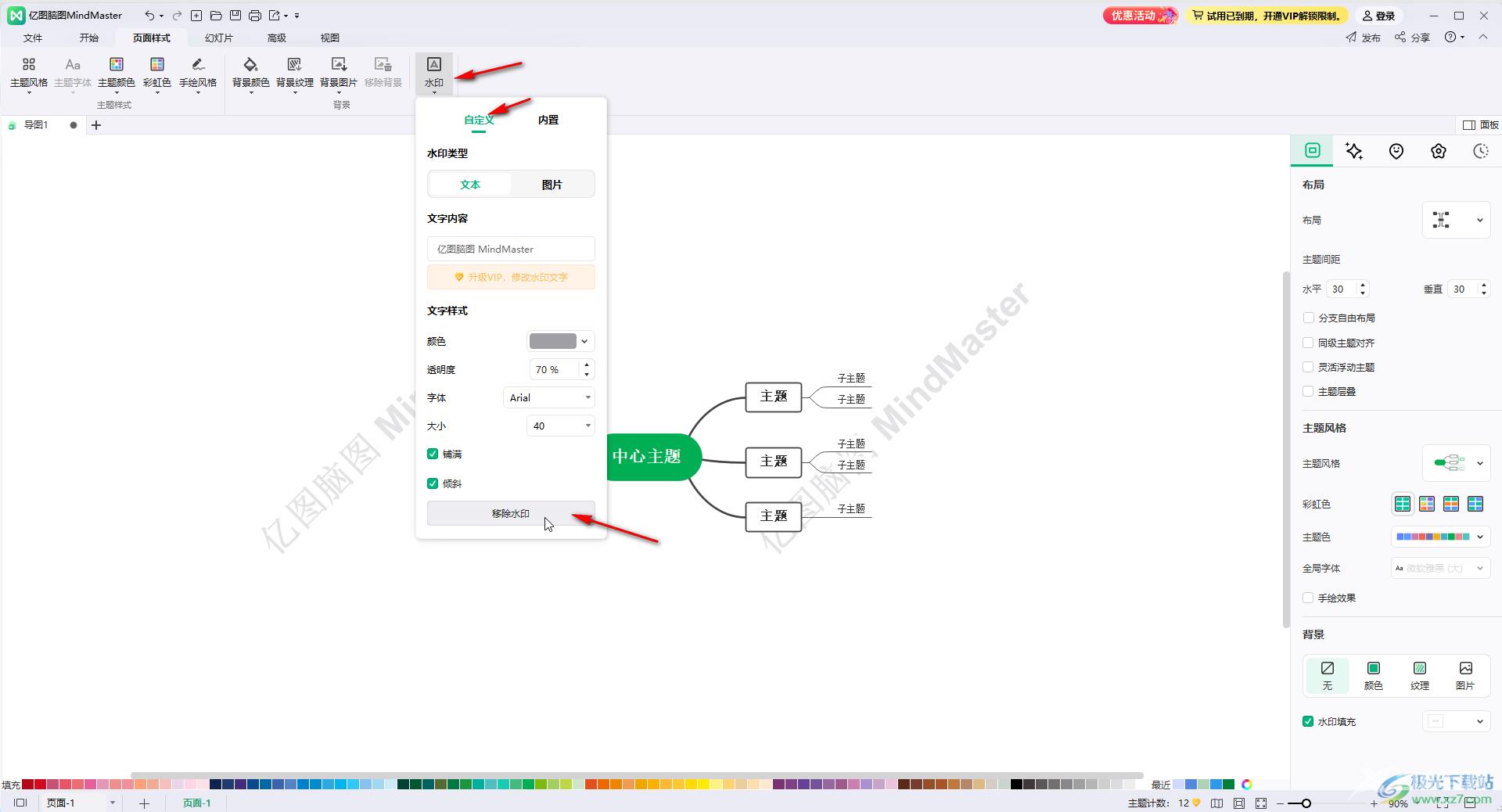Select the fourth rainbow color scheme icon

1475,504
